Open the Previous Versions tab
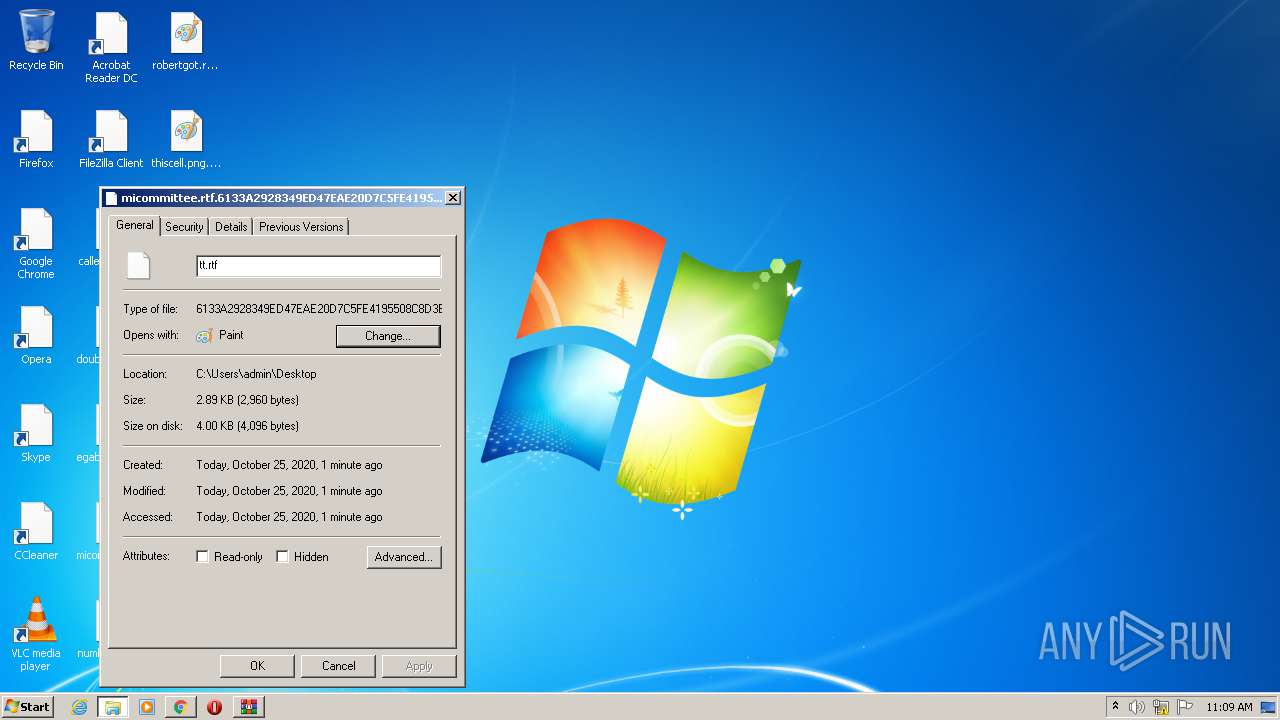This screenshot has width=1280, height=720. [301, 227]
